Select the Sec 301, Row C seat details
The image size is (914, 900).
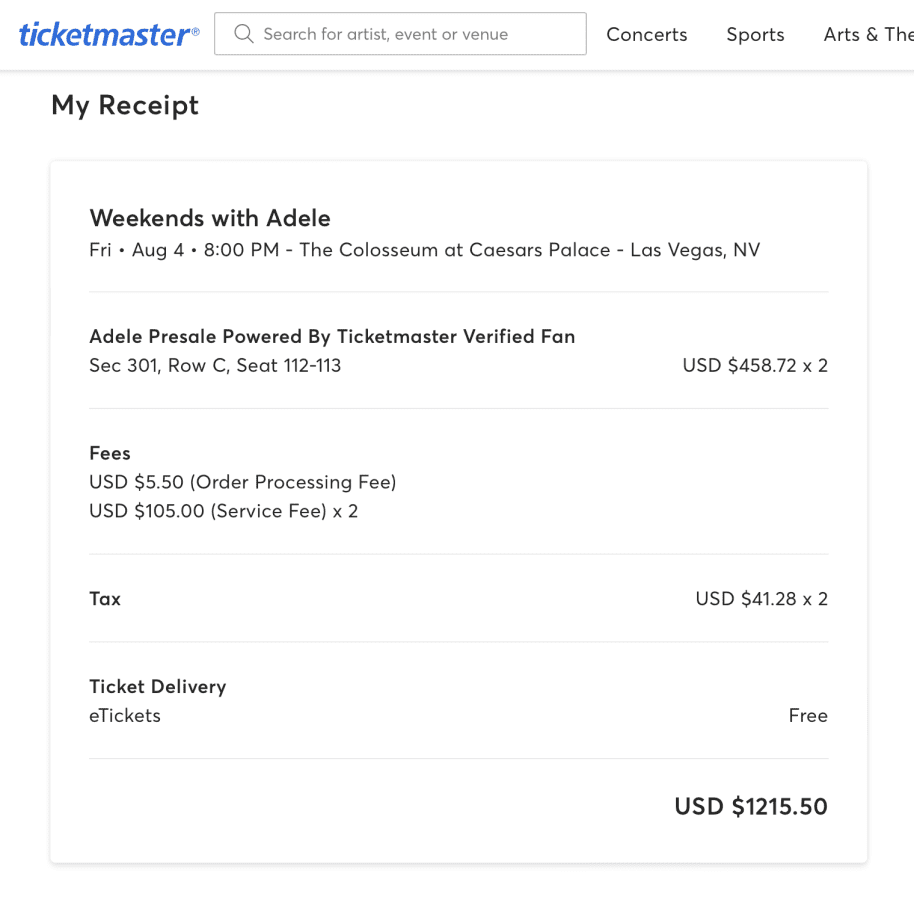[x=215, y=366]
